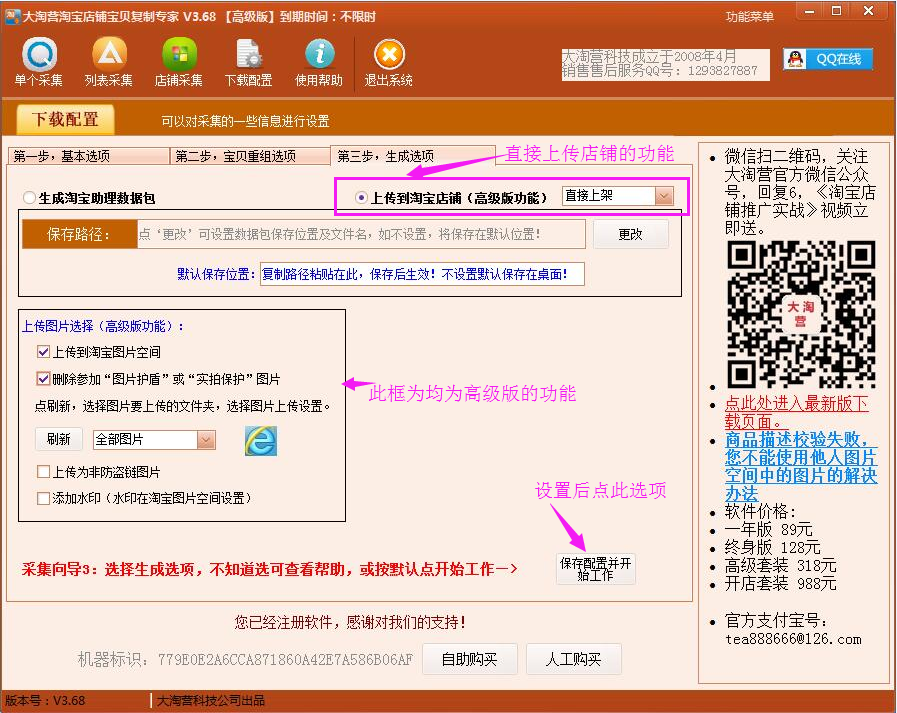Click the 版本号：V3.68 status text
The width and height of the screenshot is (897, 713).
coord(45,700)
